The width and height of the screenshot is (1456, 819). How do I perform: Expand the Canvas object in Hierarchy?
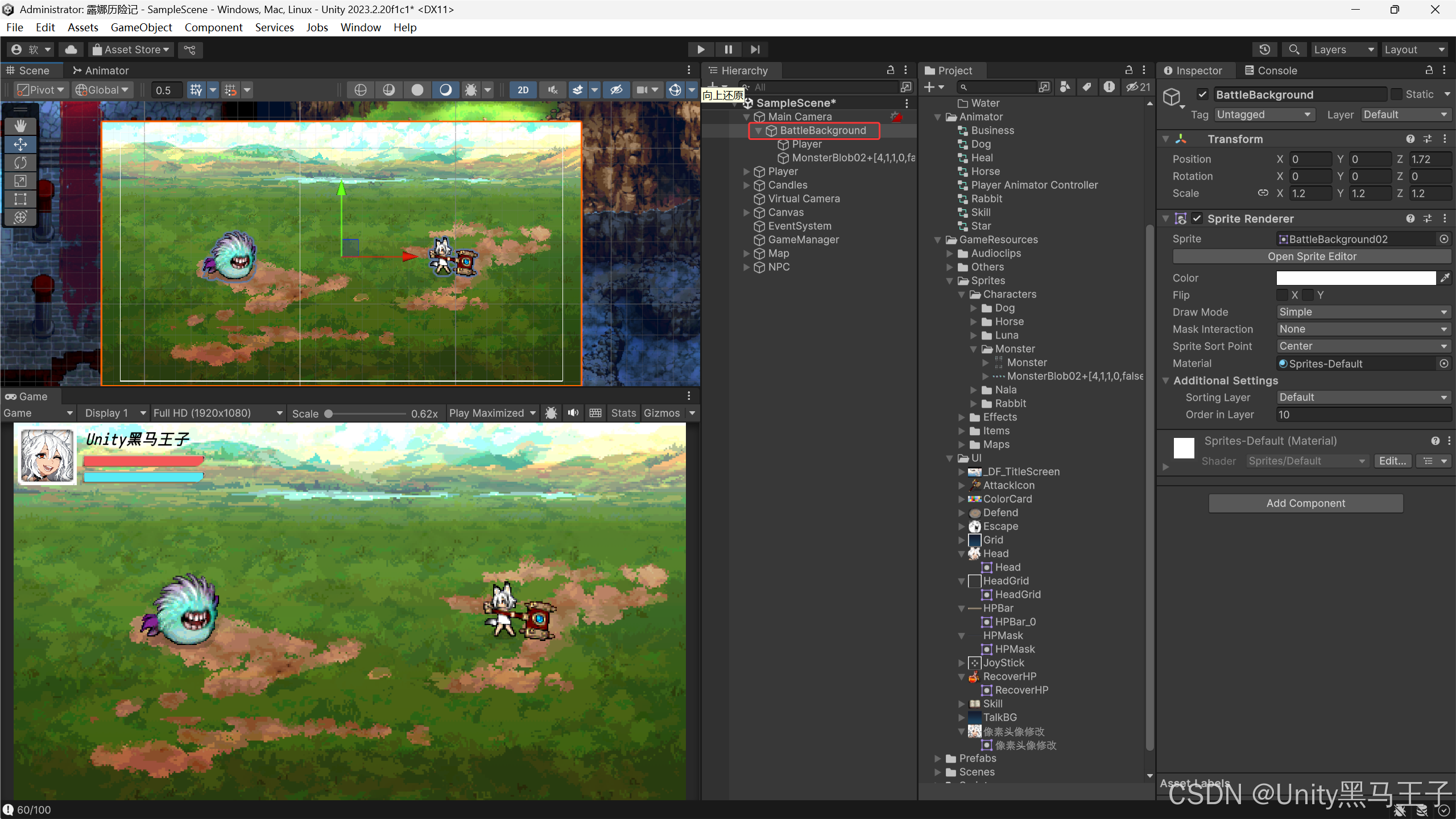tap(747, 212)
